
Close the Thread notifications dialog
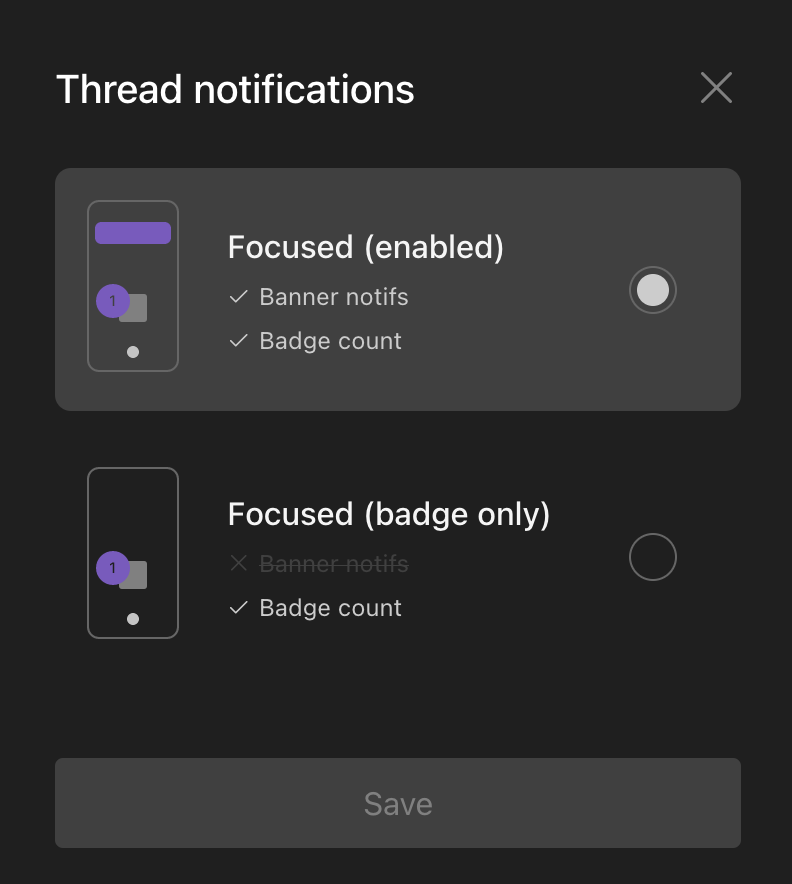[716, 88]
